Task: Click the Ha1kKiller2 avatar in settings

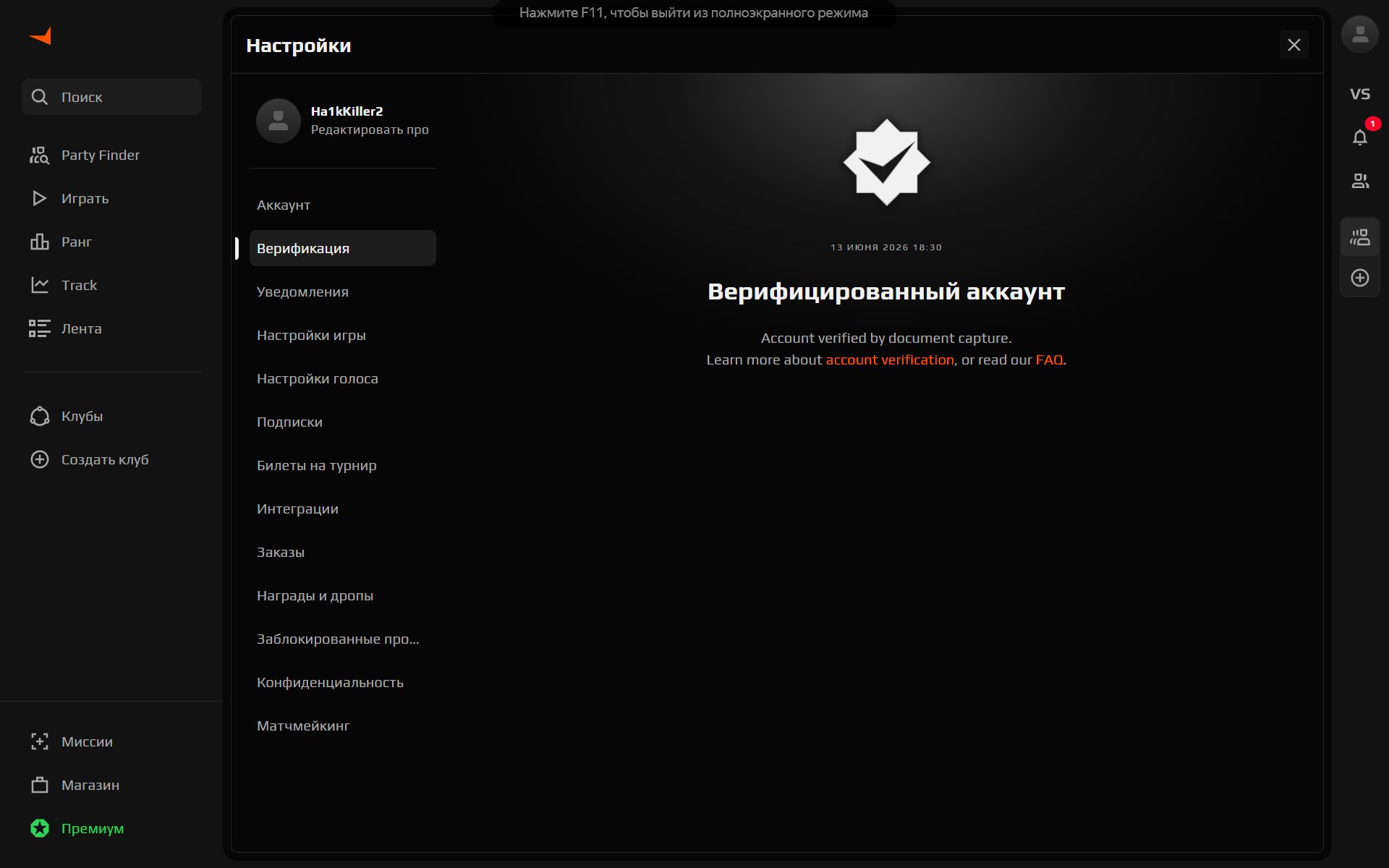Action: coord(279,121)
